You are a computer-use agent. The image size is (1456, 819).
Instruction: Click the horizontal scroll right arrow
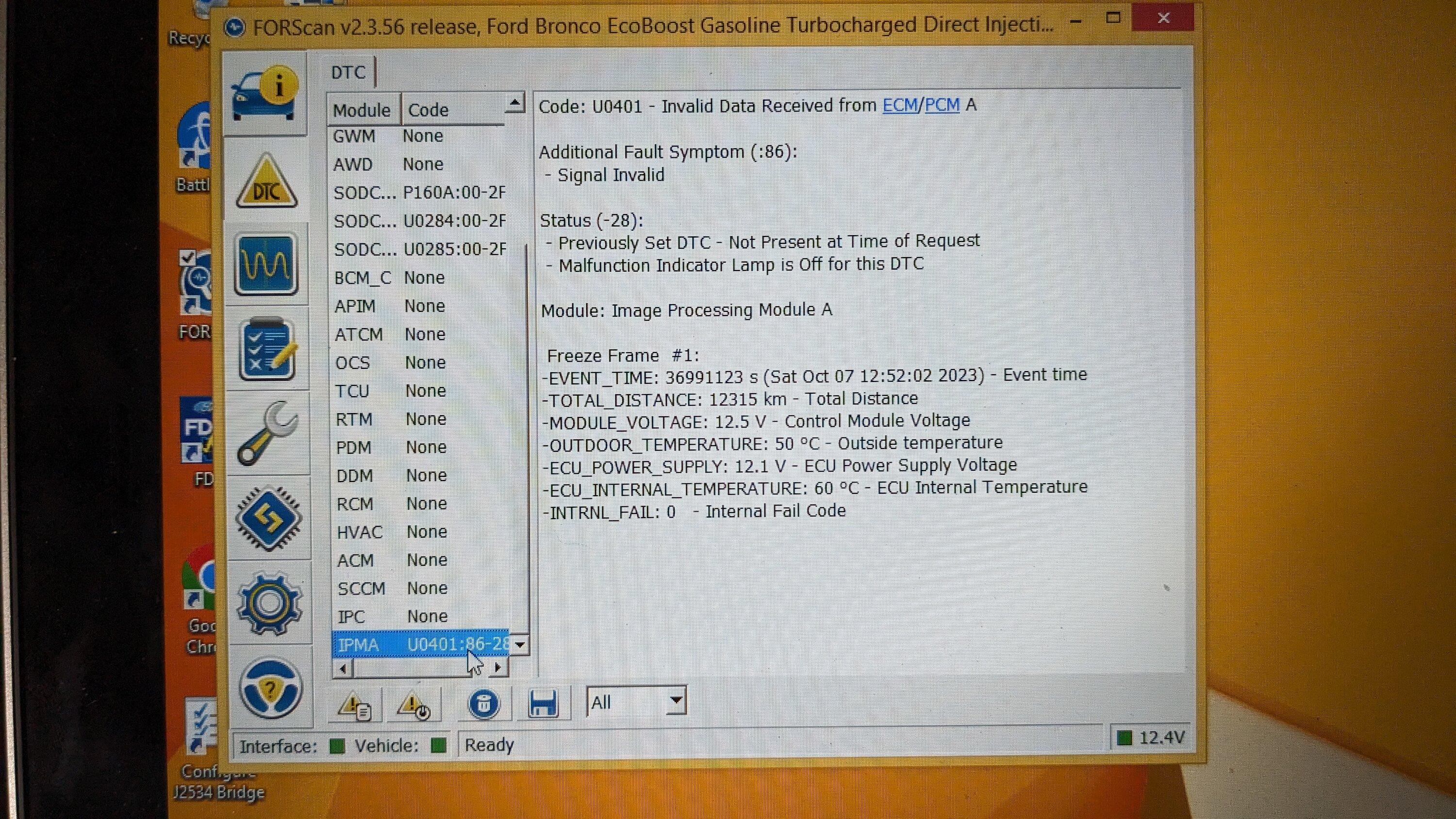(x=498, y=668)
